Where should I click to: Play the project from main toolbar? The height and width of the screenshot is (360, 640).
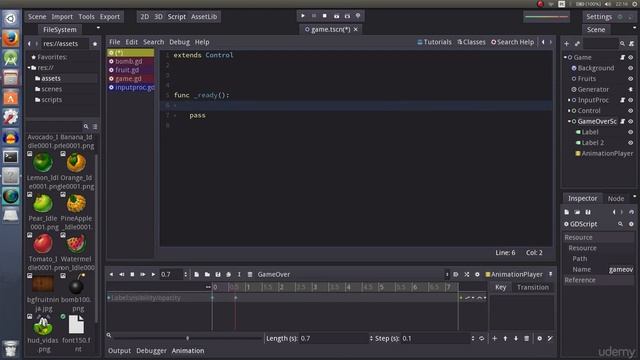[302, 16]
